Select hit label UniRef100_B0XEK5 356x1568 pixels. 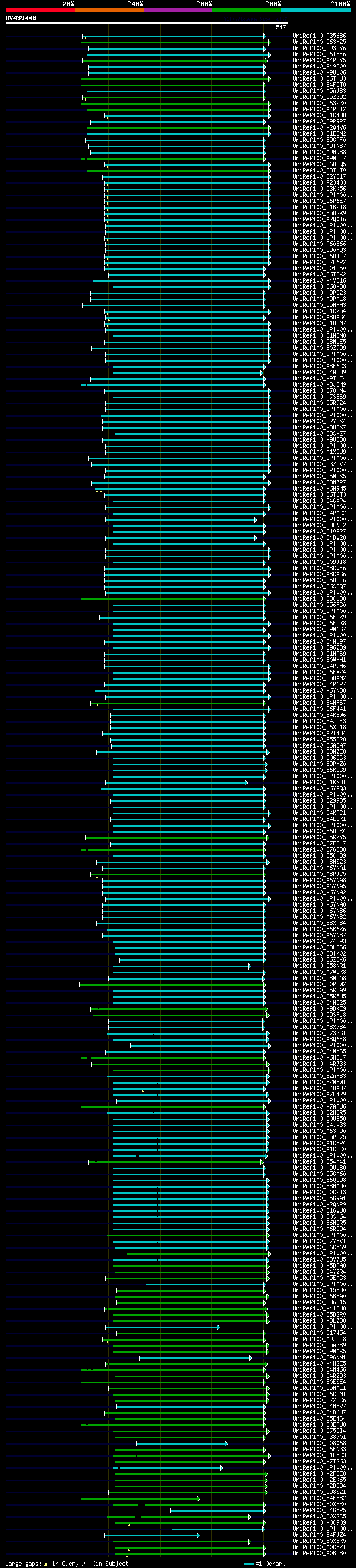(x=319, y=1541)
